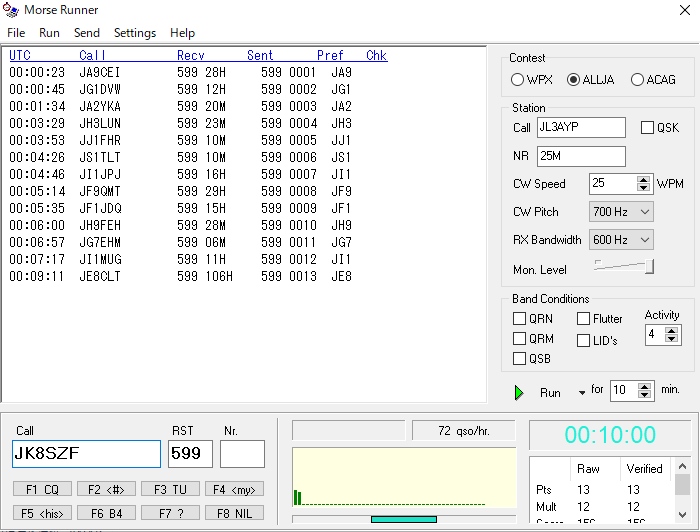Click the RST field showing 599
700x532 pixels.
coord(190,454)
